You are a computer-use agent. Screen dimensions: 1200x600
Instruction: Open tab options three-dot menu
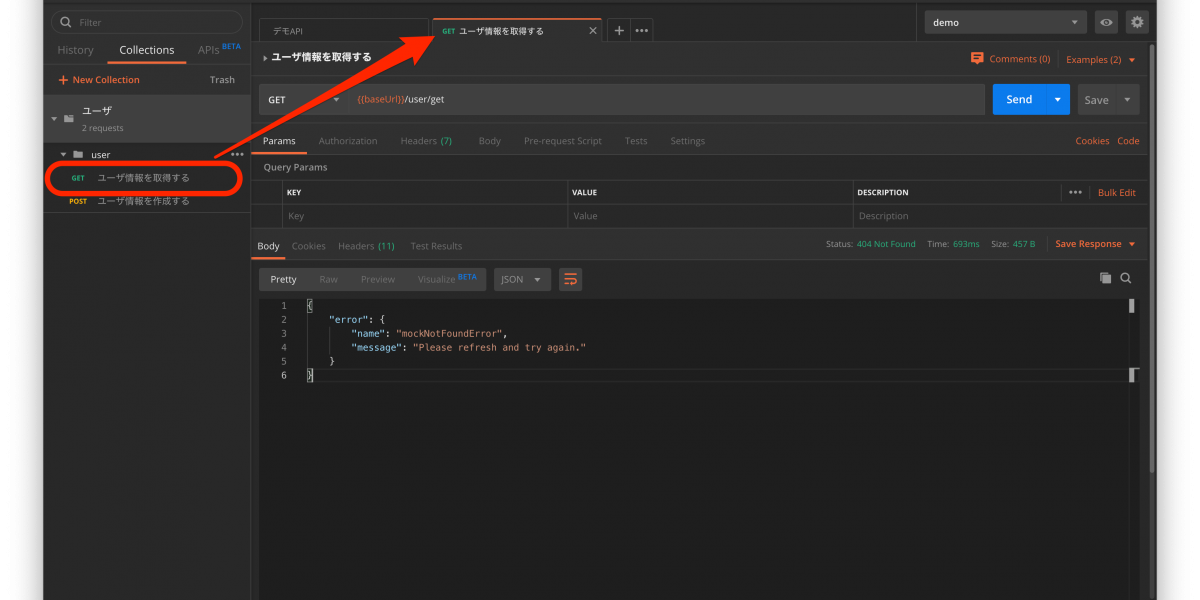[x=642, y=31]
